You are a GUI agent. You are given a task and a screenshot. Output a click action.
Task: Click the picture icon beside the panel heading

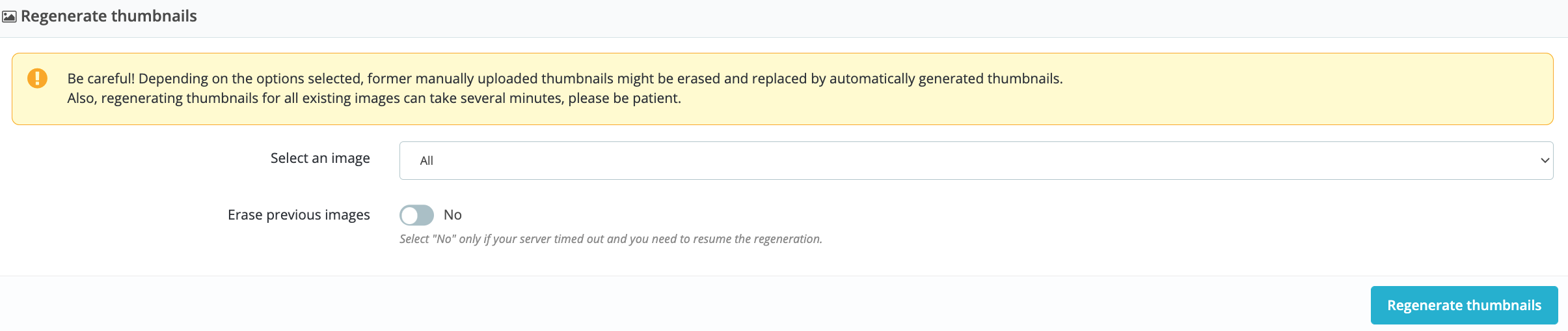(9, 17)
